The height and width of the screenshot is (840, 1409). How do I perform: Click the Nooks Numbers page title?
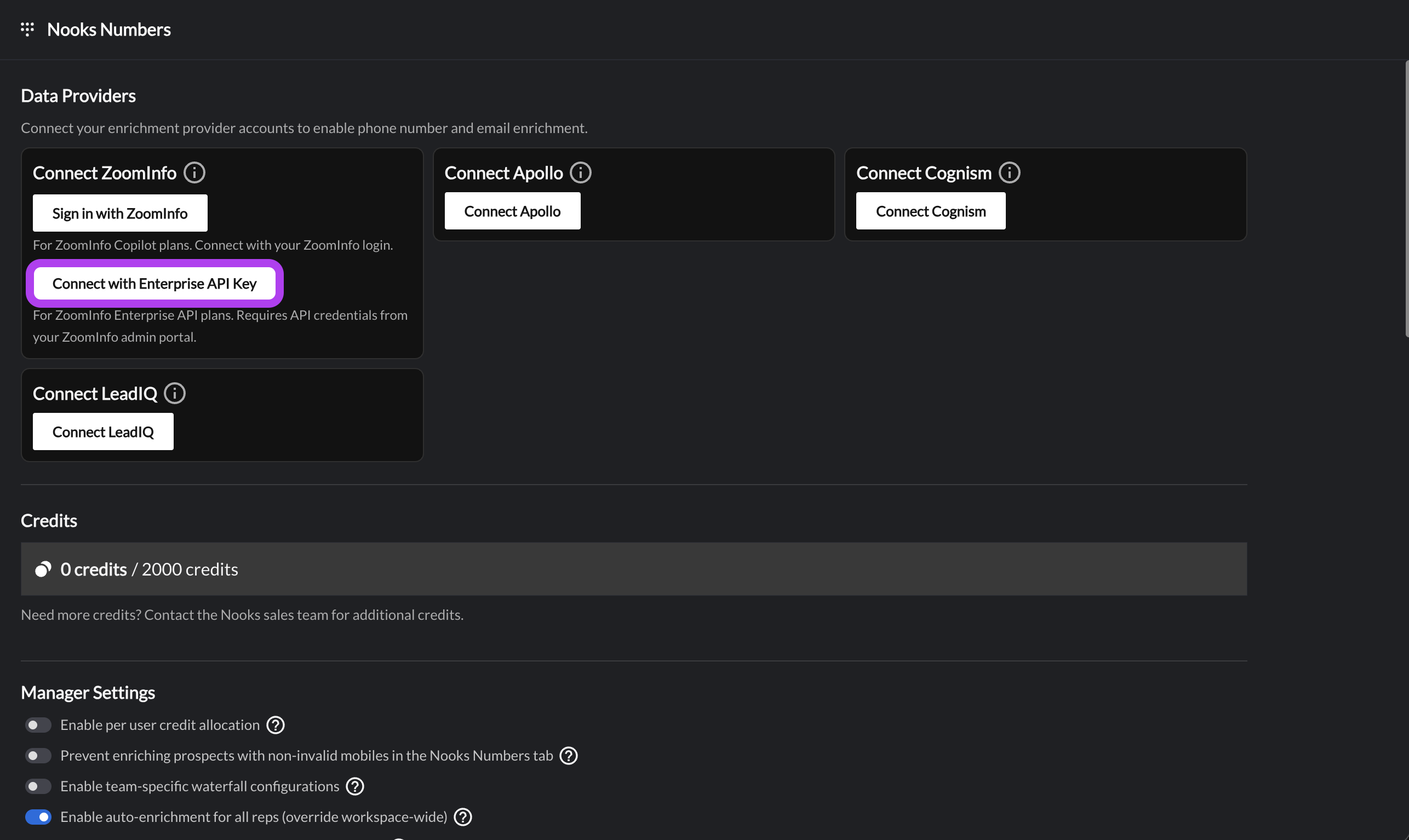108,30
